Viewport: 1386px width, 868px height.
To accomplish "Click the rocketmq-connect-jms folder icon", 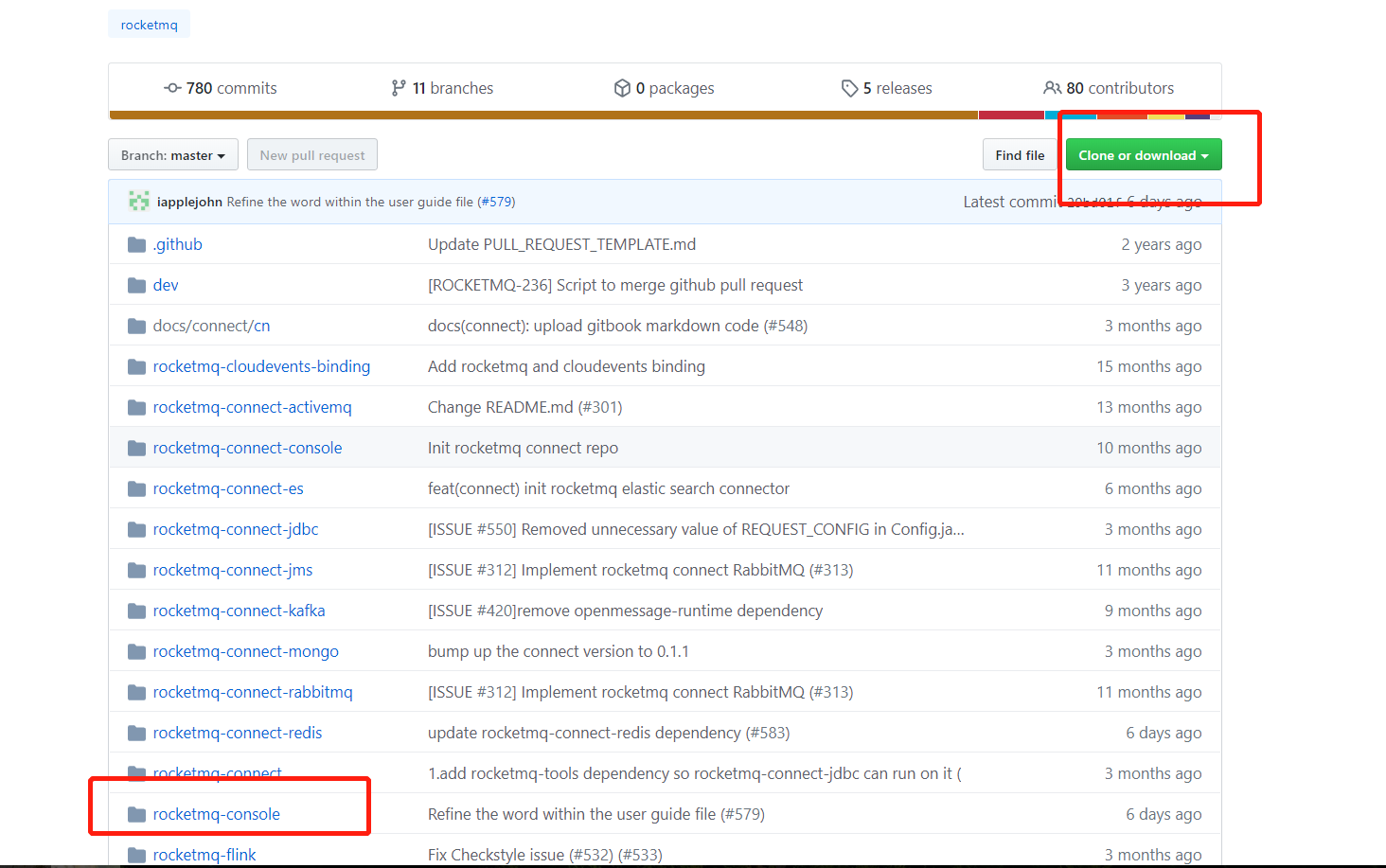I will tap(137, 571).
